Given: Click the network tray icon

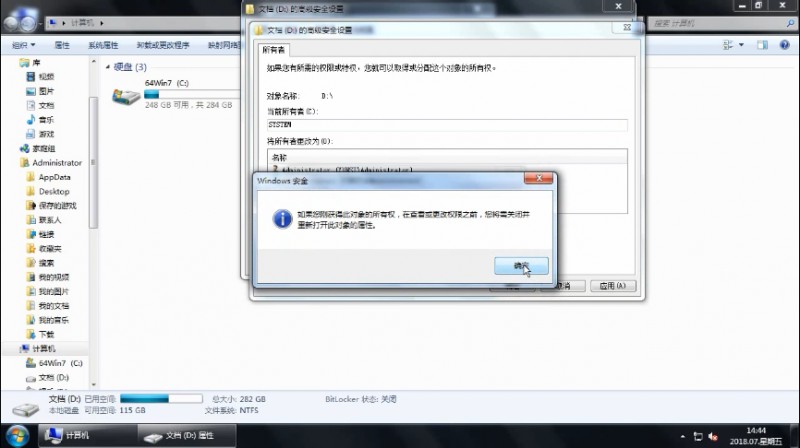Looking at the screenshot, I should 698,437.
